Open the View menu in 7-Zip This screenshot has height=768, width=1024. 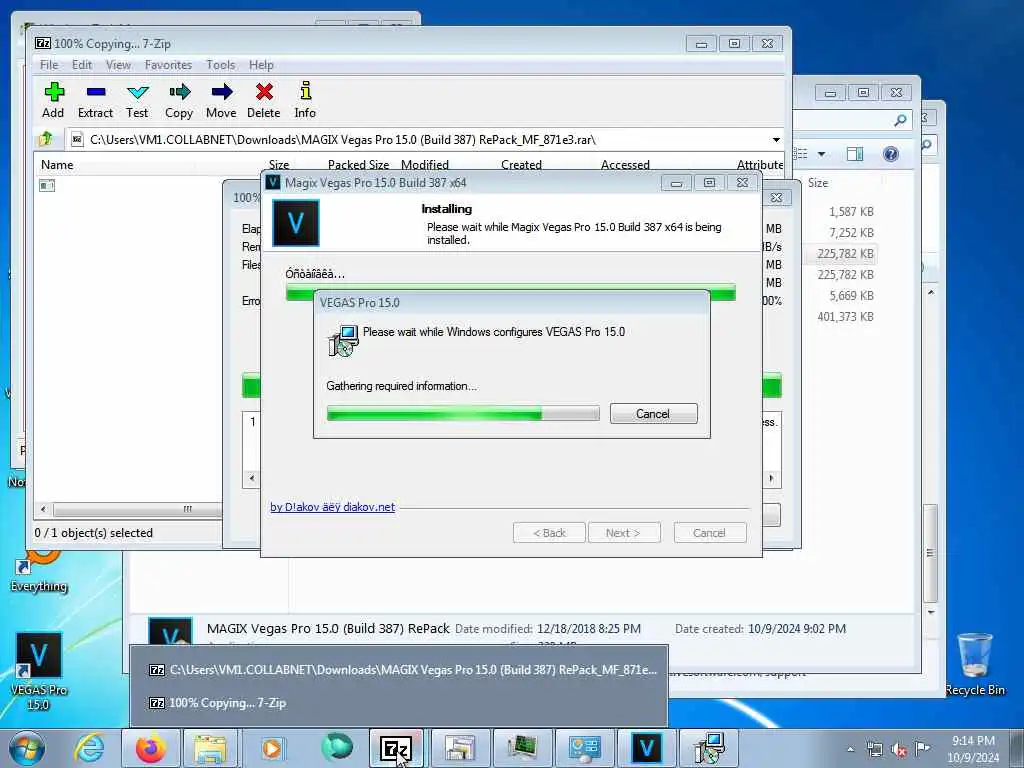pos(118,65)
